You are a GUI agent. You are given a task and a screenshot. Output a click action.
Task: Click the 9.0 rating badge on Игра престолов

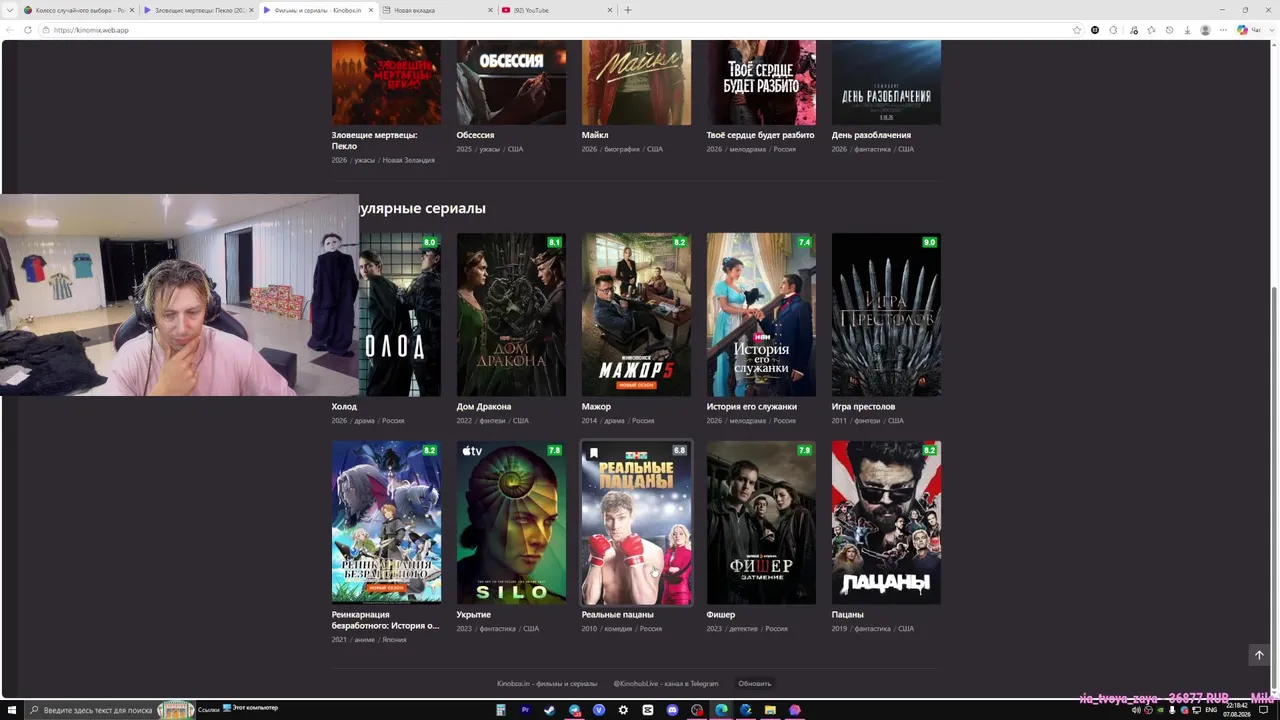929,243
